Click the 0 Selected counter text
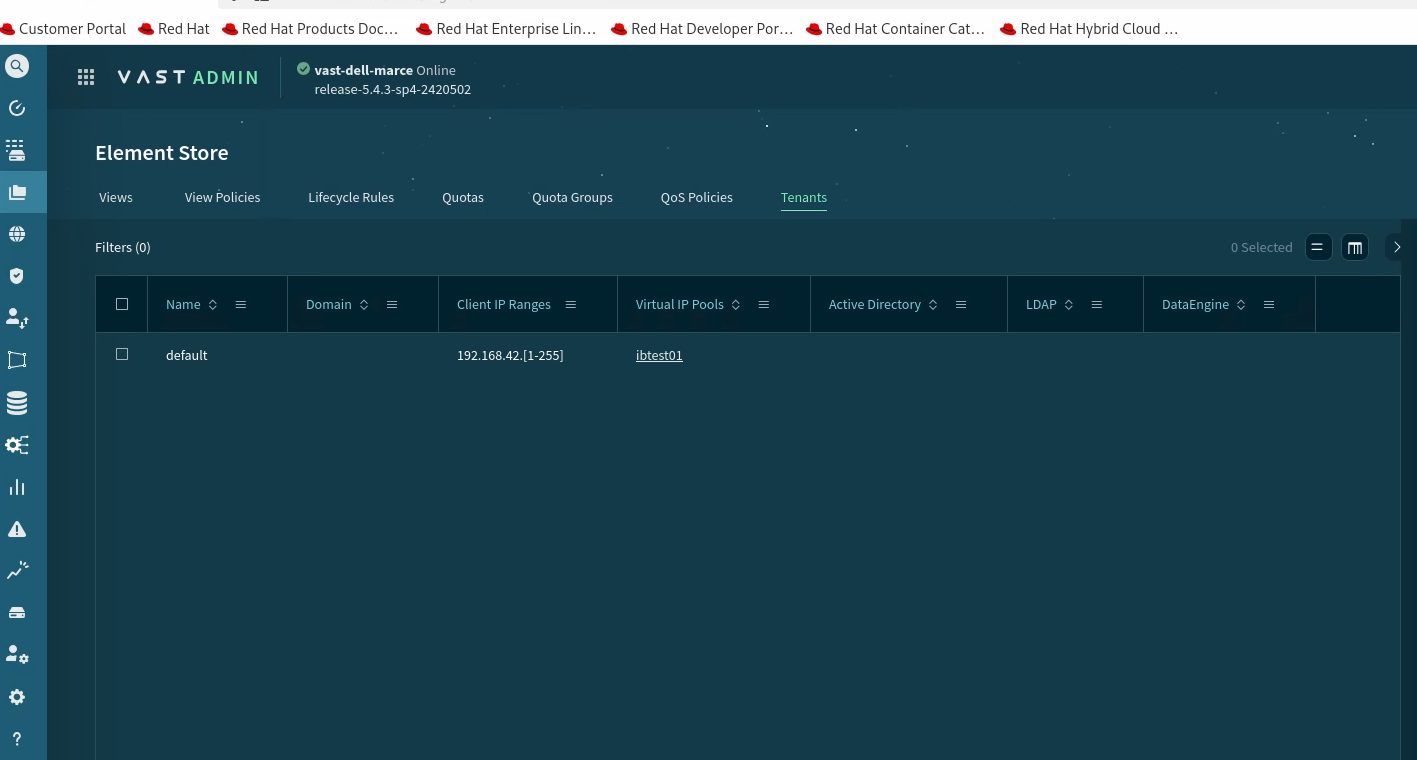The width and height of the screenshot is (1417, 760). 1261,247
